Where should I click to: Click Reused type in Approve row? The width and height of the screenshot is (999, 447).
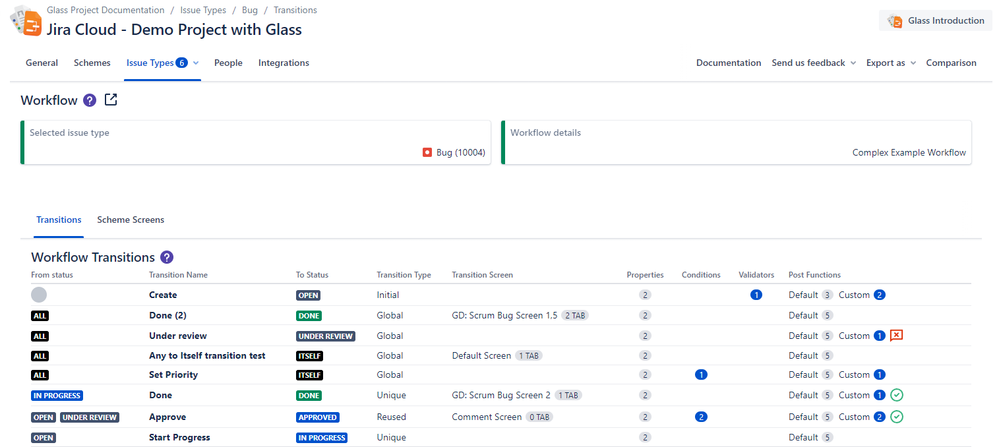[391, 417]
